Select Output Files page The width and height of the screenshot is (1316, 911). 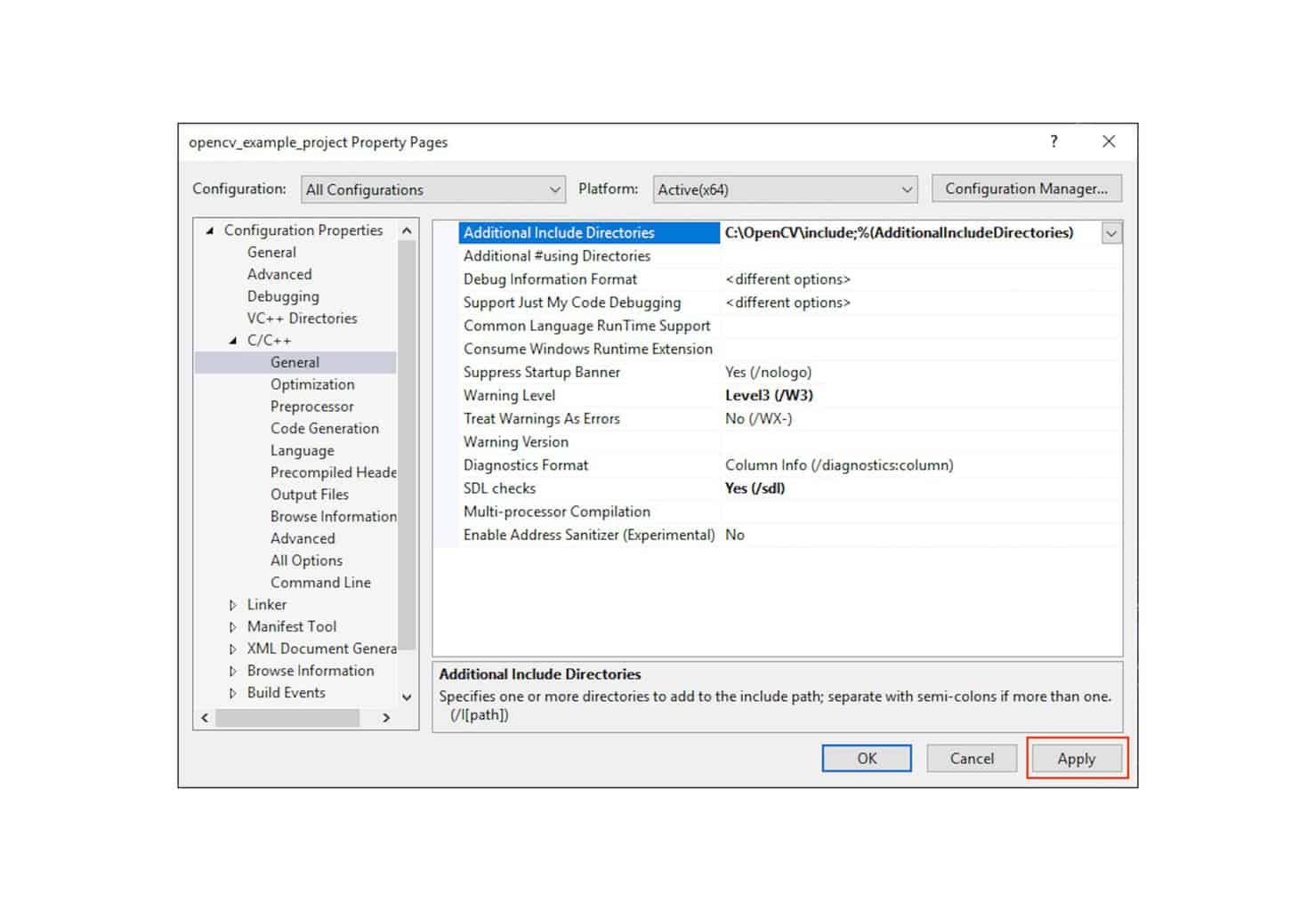pyautogui.click(x=310, y=495)
